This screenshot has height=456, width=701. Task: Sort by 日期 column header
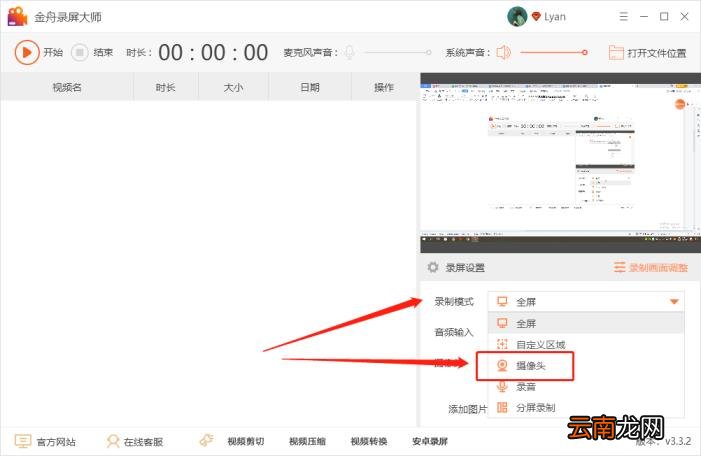click(x=310, y=87)
